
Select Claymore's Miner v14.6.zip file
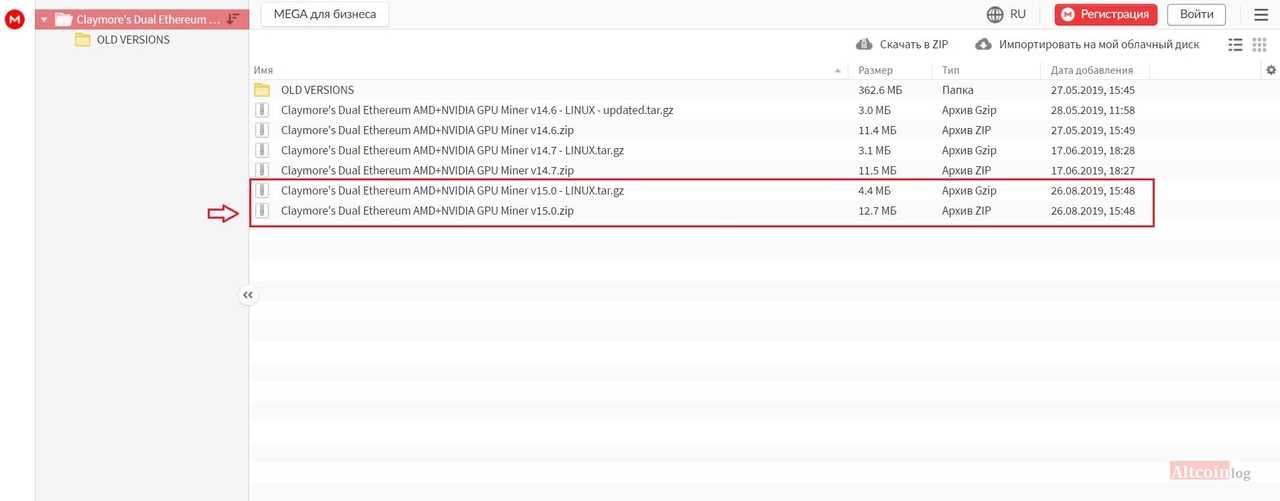click(x=427, y=130)
